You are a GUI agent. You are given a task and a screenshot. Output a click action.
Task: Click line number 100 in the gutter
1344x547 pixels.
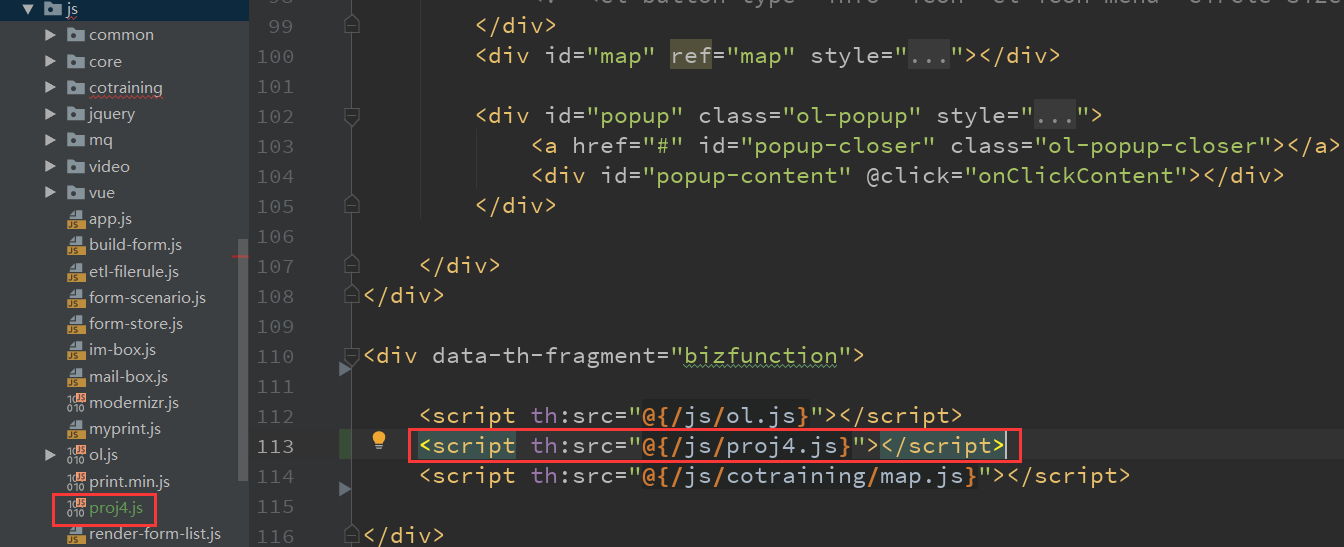tap(275, 56)
